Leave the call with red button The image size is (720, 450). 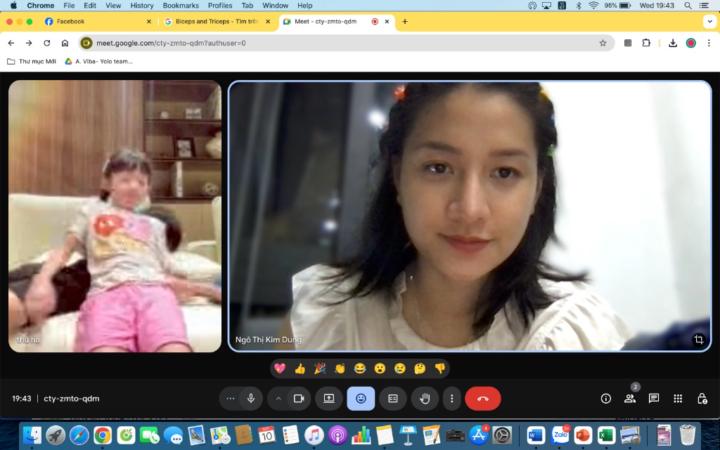pos(483,398)
